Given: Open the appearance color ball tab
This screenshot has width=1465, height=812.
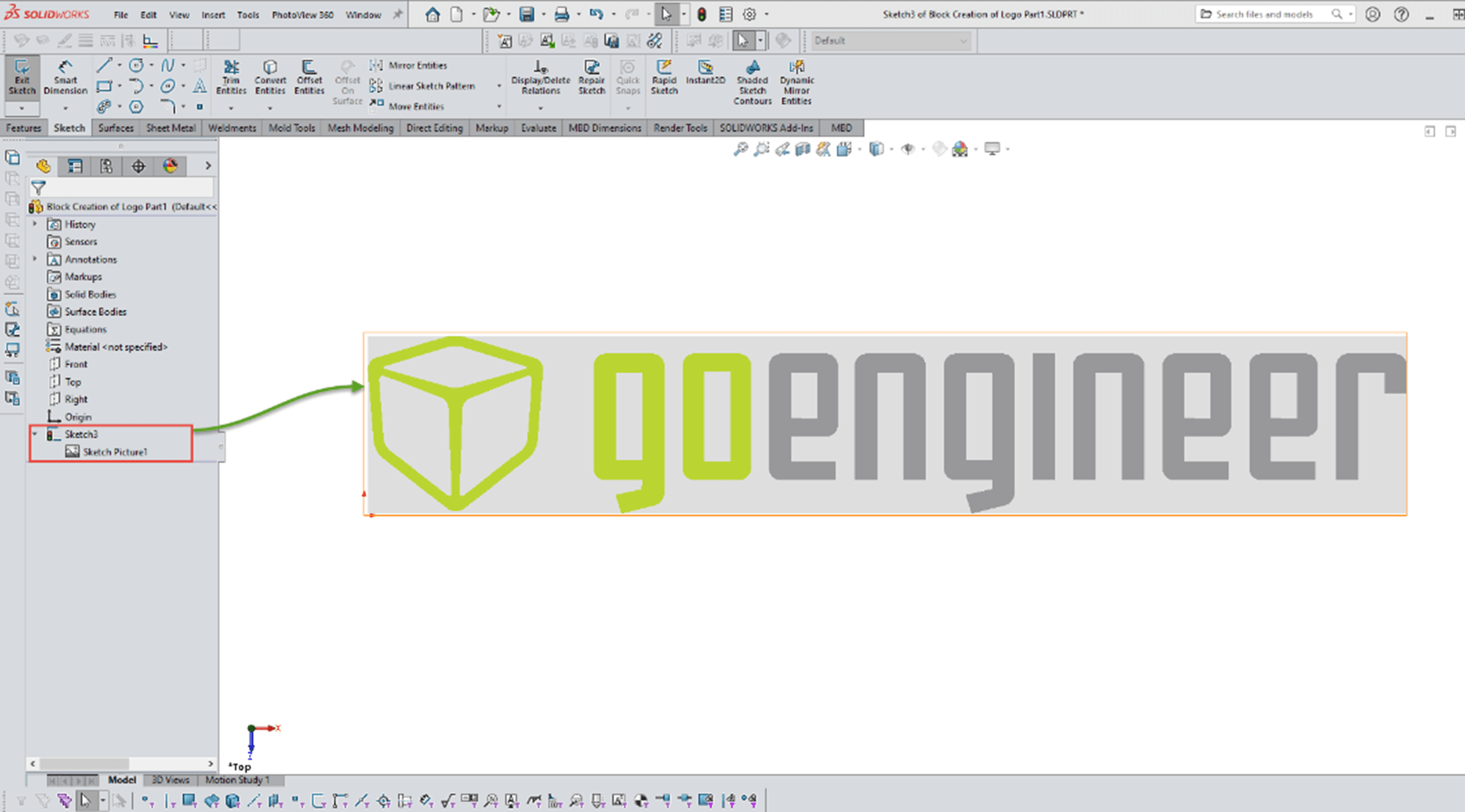Looking at the screenshot, I should point(170,166).
